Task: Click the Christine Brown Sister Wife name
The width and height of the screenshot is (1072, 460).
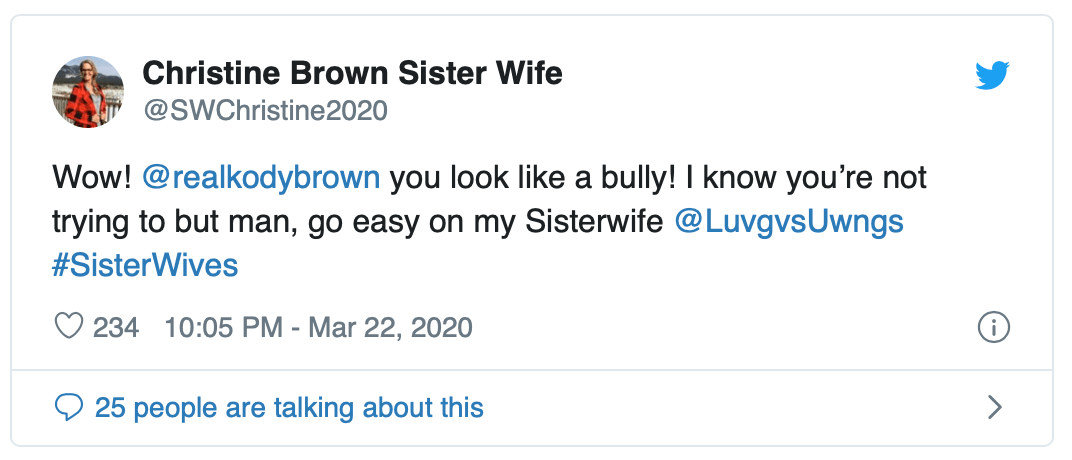Action: [x=352, y=73]
